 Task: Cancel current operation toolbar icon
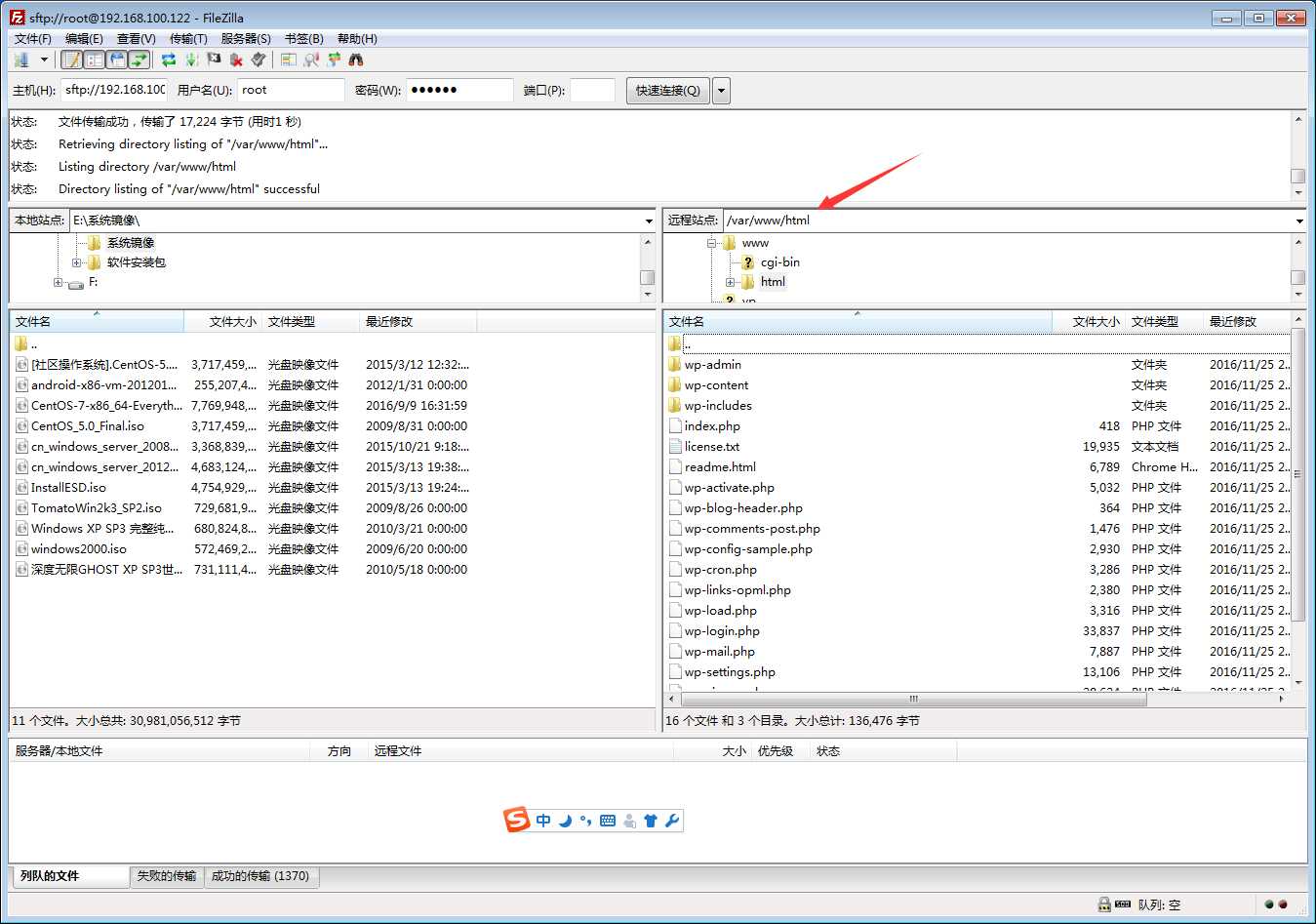click(214, 60)
